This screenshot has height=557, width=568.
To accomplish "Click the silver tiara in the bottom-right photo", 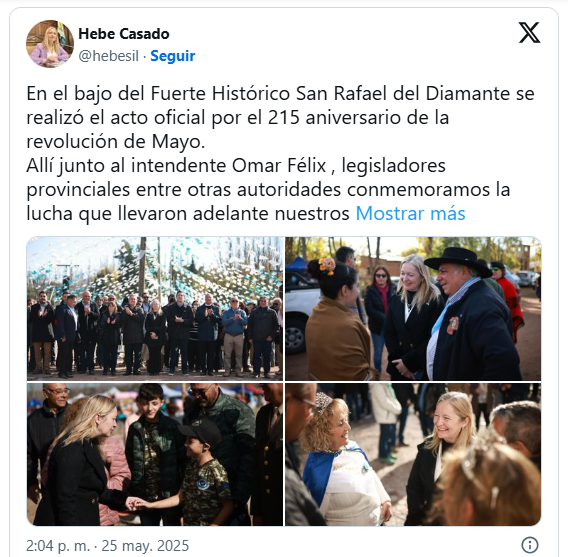I will 322,401.
